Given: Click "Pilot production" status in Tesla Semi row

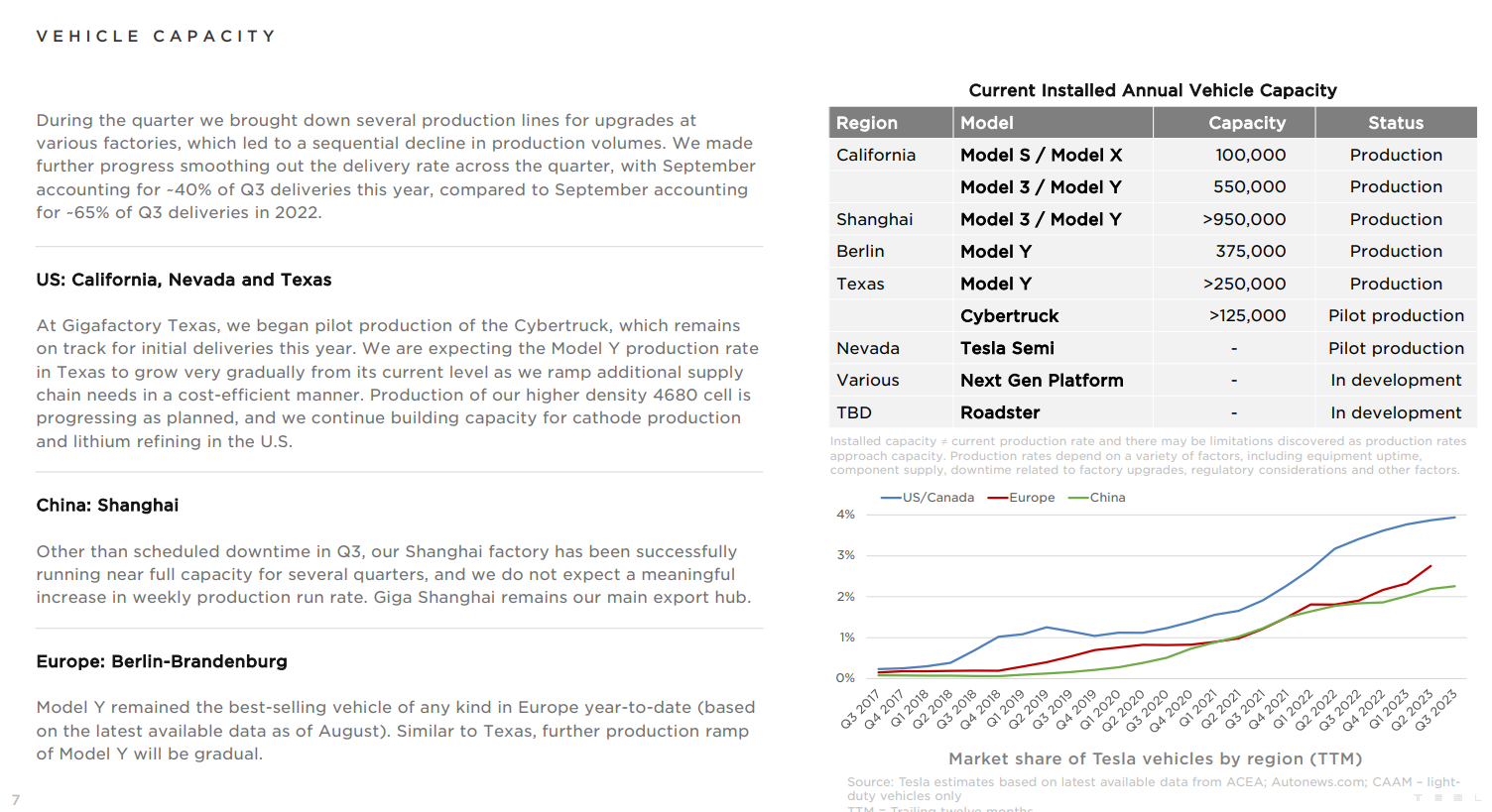Looking at the screenshot, I should [1397, 348].
